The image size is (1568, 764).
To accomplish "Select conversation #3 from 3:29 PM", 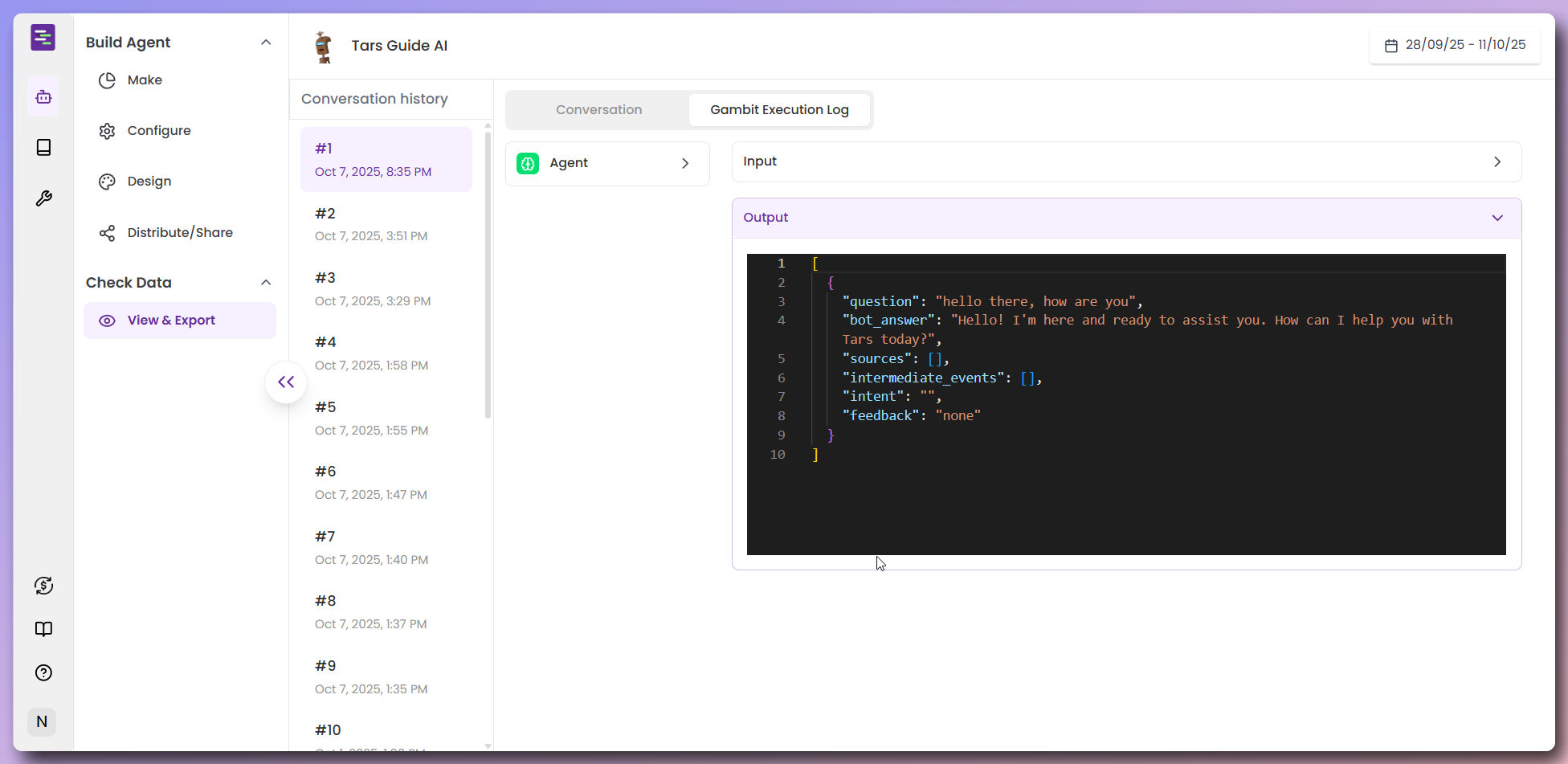I will [x=386, y=288].
